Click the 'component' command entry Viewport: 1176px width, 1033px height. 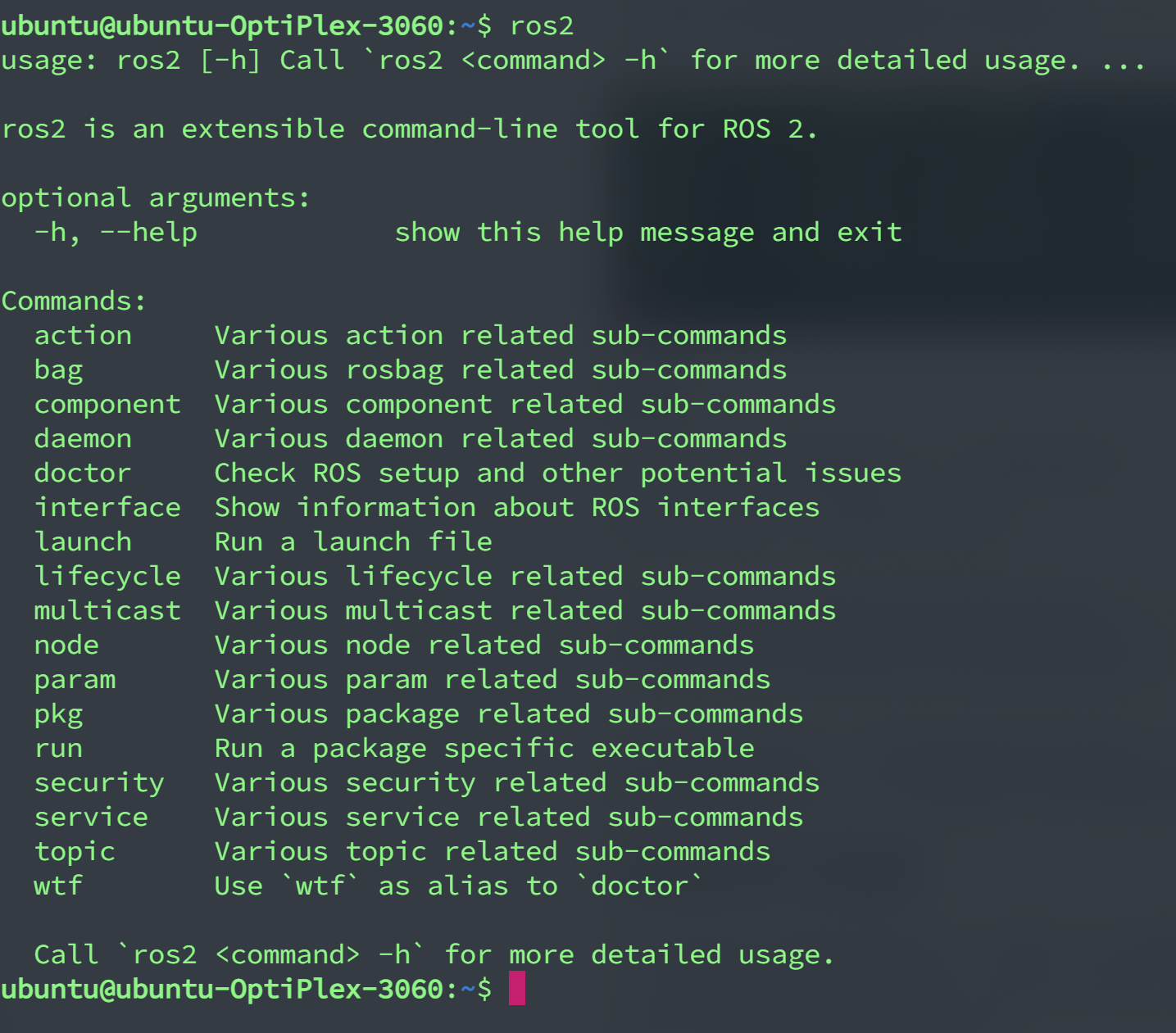pyautogui.click(x=107, y=404)
